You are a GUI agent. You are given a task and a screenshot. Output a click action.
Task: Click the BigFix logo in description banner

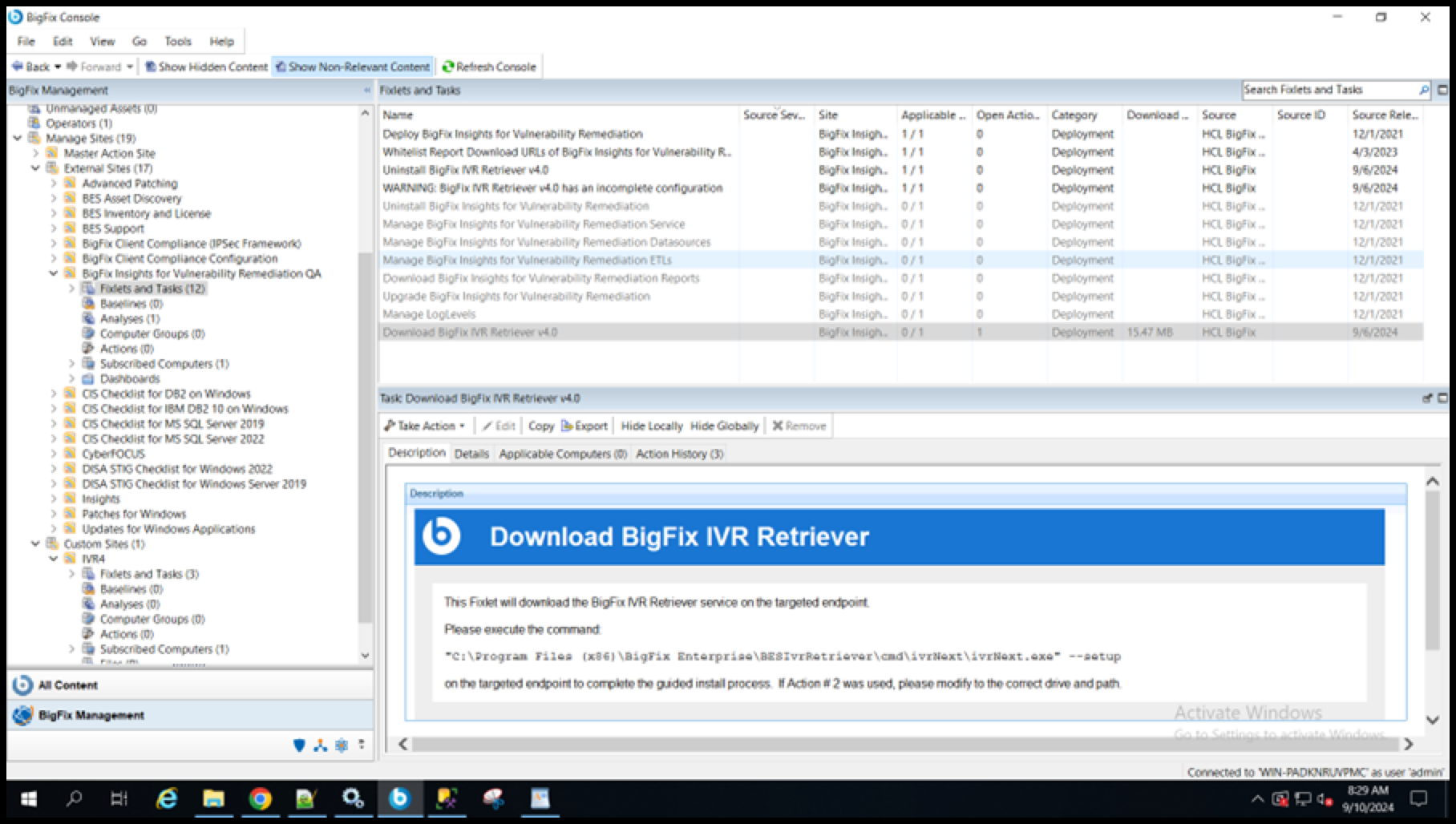coord(441,536)
